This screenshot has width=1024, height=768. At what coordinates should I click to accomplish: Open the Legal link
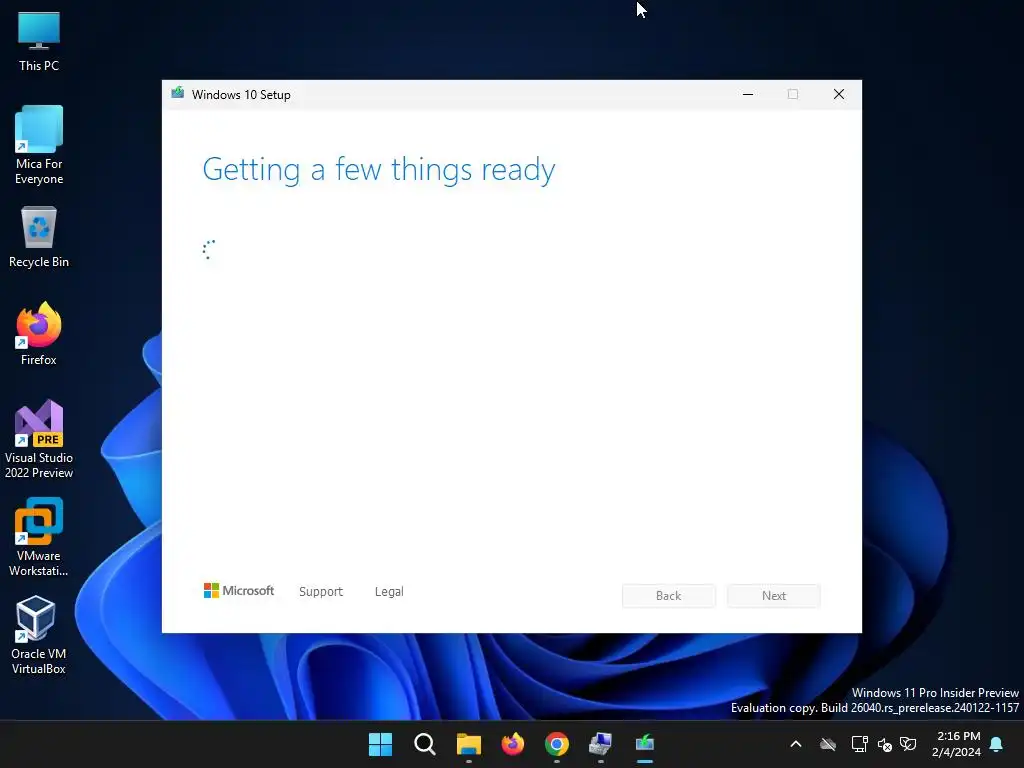pos(389,592)
